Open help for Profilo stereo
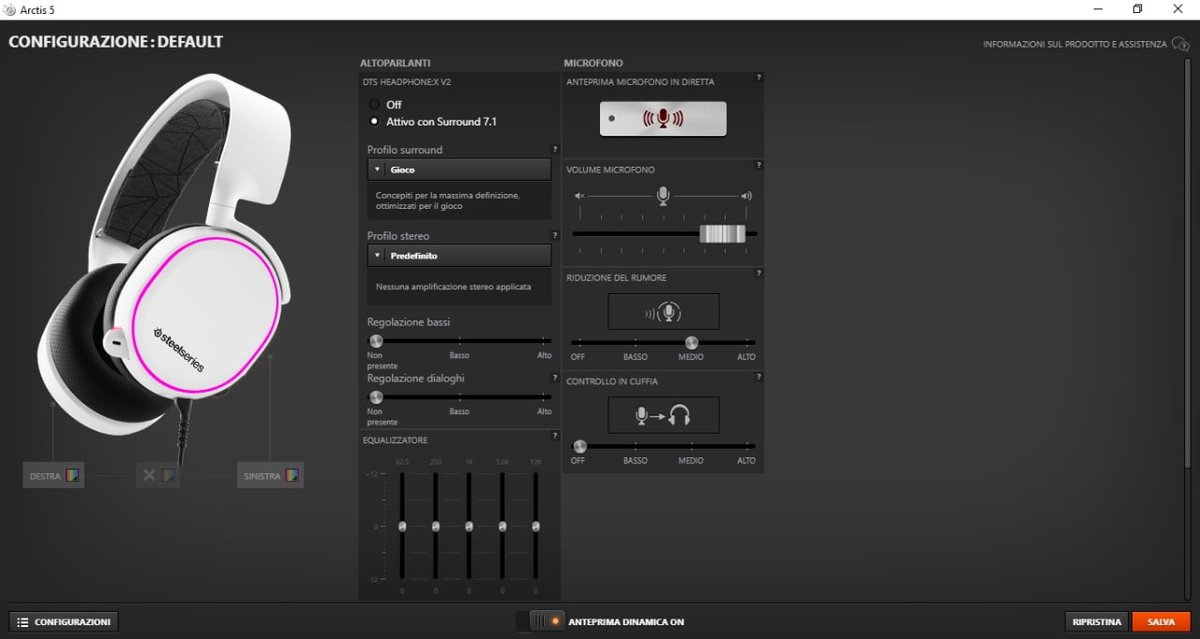Viewport: 1200px width, 639px height. tap(555, 235)
